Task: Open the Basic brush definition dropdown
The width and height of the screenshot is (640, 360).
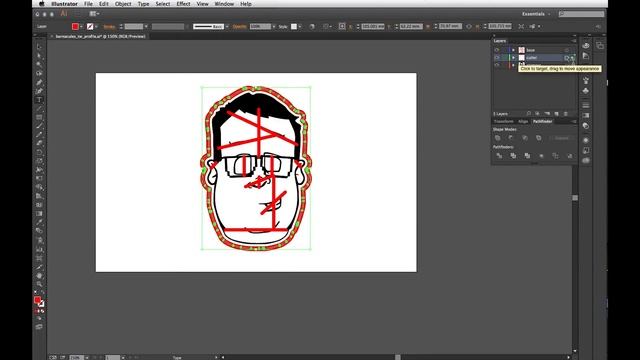Action: [x=227, y=27]
